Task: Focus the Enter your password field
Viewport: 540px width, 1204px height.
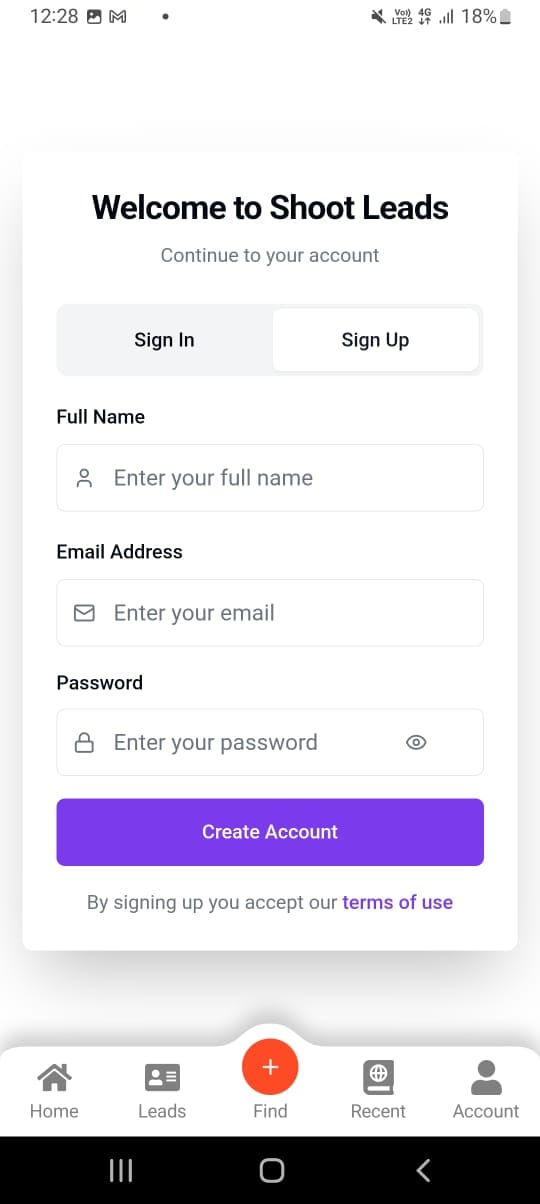Action: (270, 742)
